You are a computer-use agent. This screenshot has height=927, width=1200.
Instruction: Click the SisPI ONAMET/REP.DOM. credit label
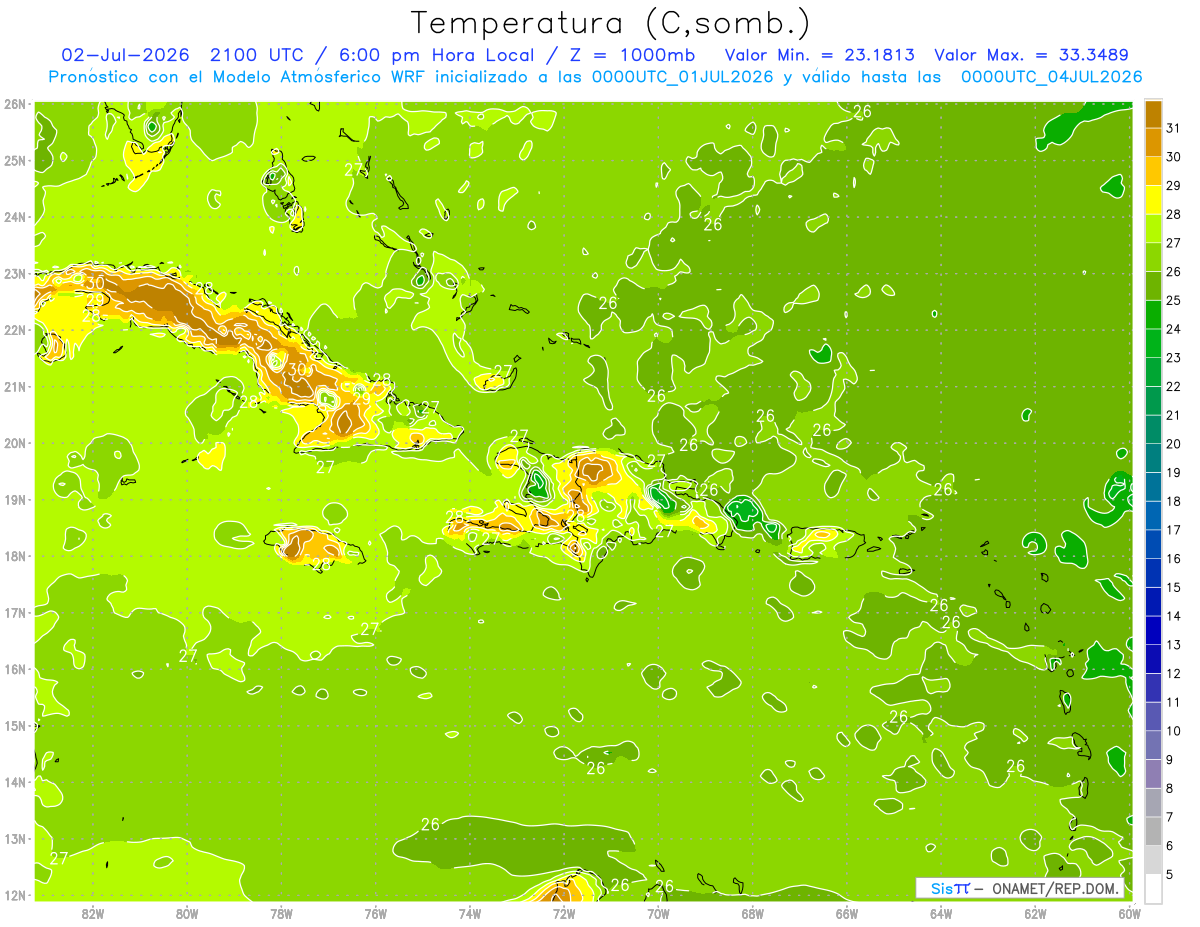[1020, 888]
